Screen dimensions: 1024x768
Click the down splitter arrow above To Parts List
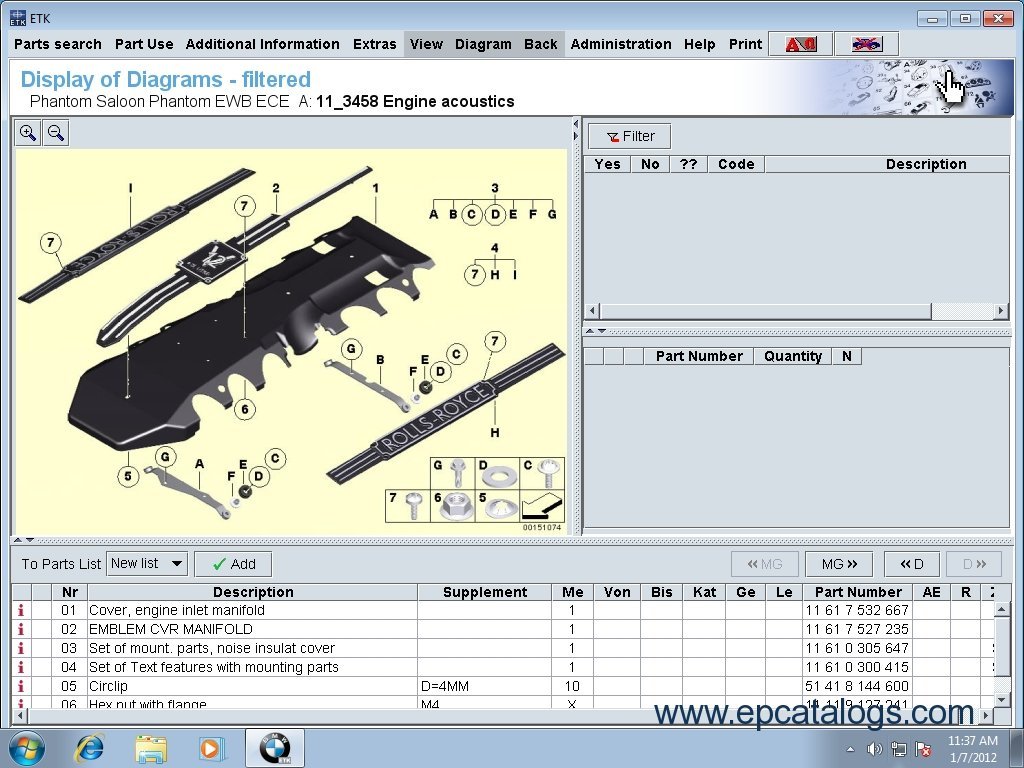29,540
